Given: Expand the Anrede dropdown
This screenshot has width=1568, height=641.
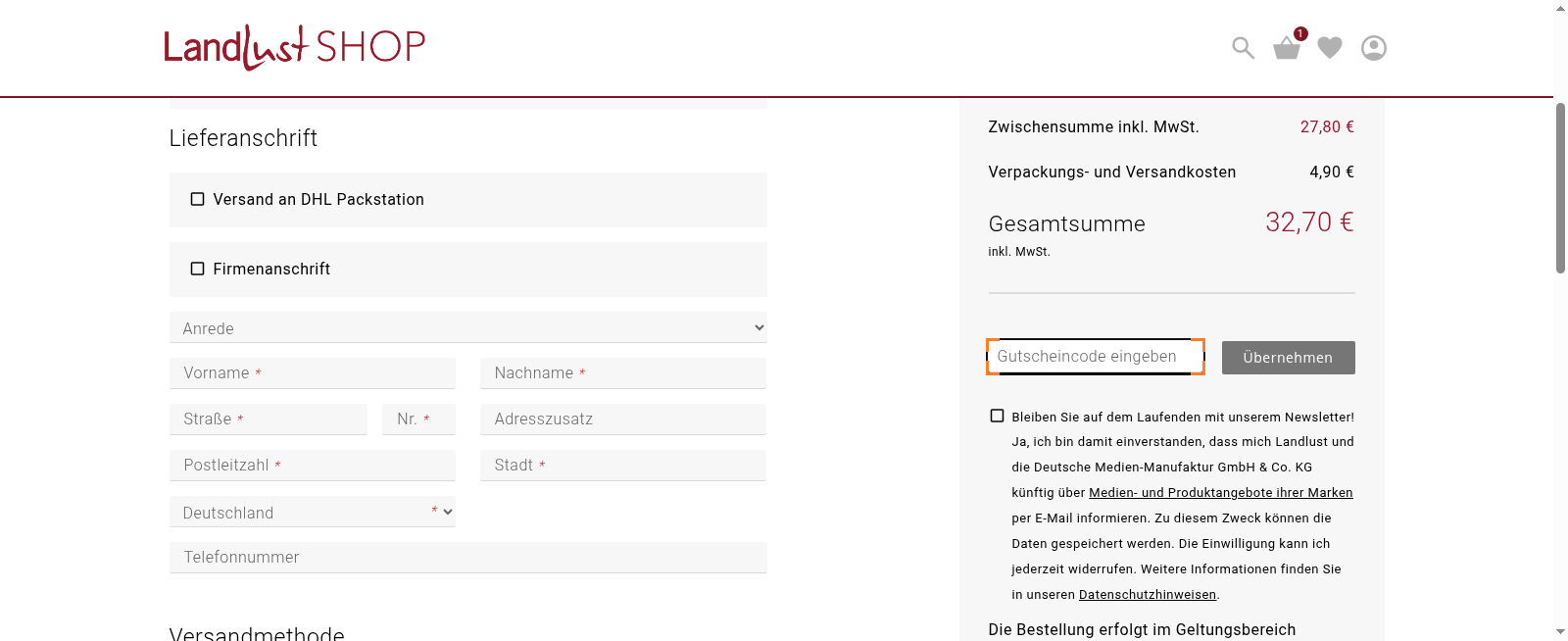Looking at the screenshot, I should coord(467,328).
